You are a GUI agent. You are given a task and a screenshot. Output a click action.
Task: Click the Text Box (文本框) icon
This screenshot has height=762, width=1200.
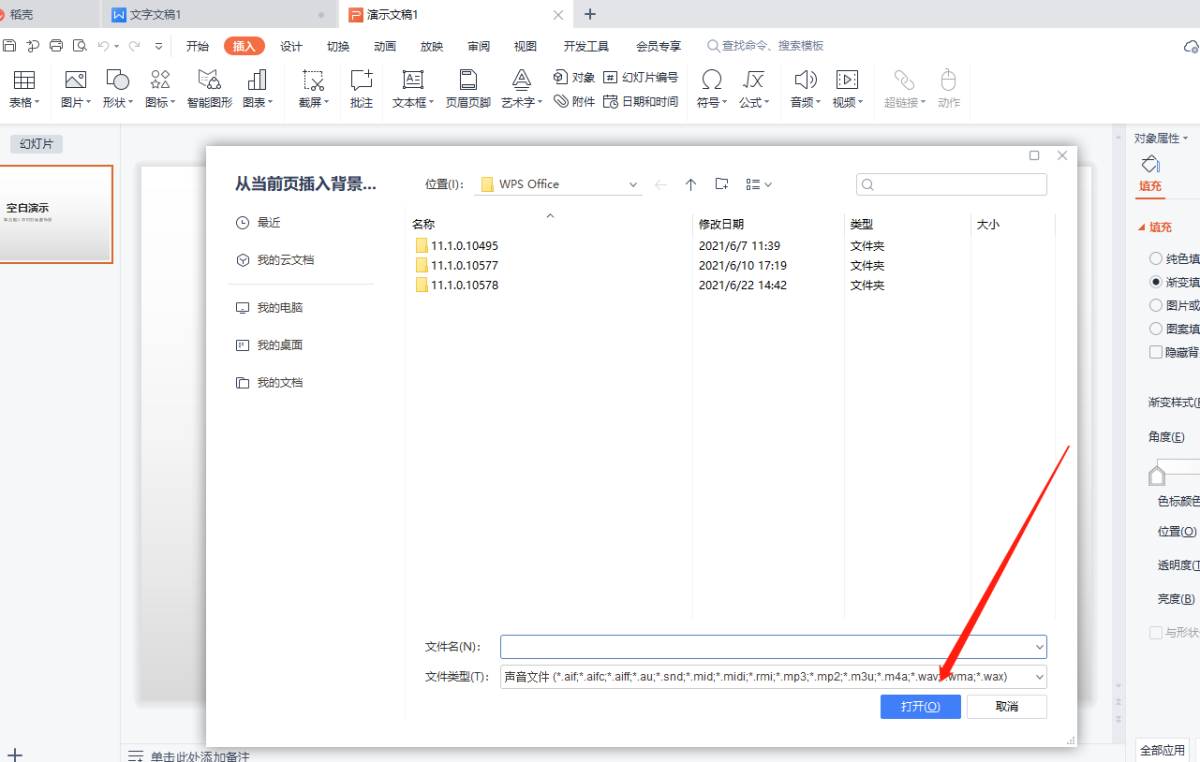[x=412, y=82]
